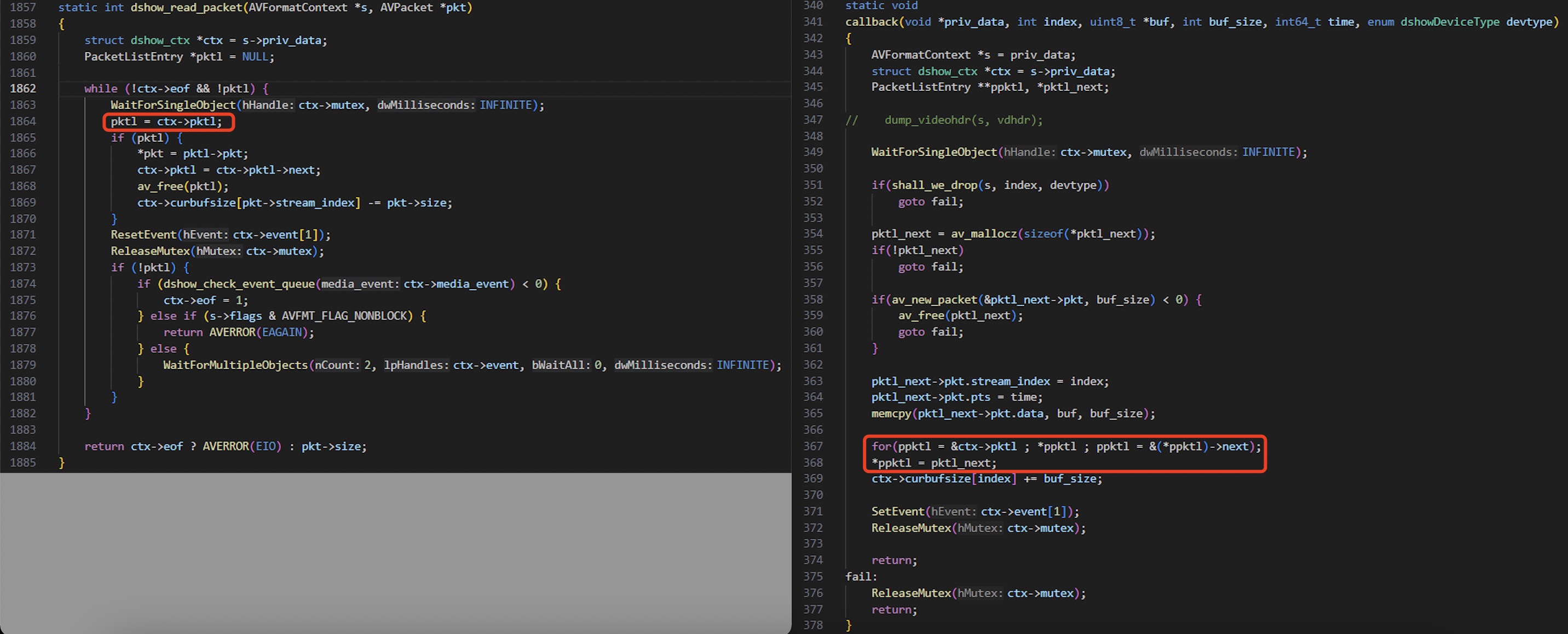Click the gray empty area below left code

[x=396, y=551]
